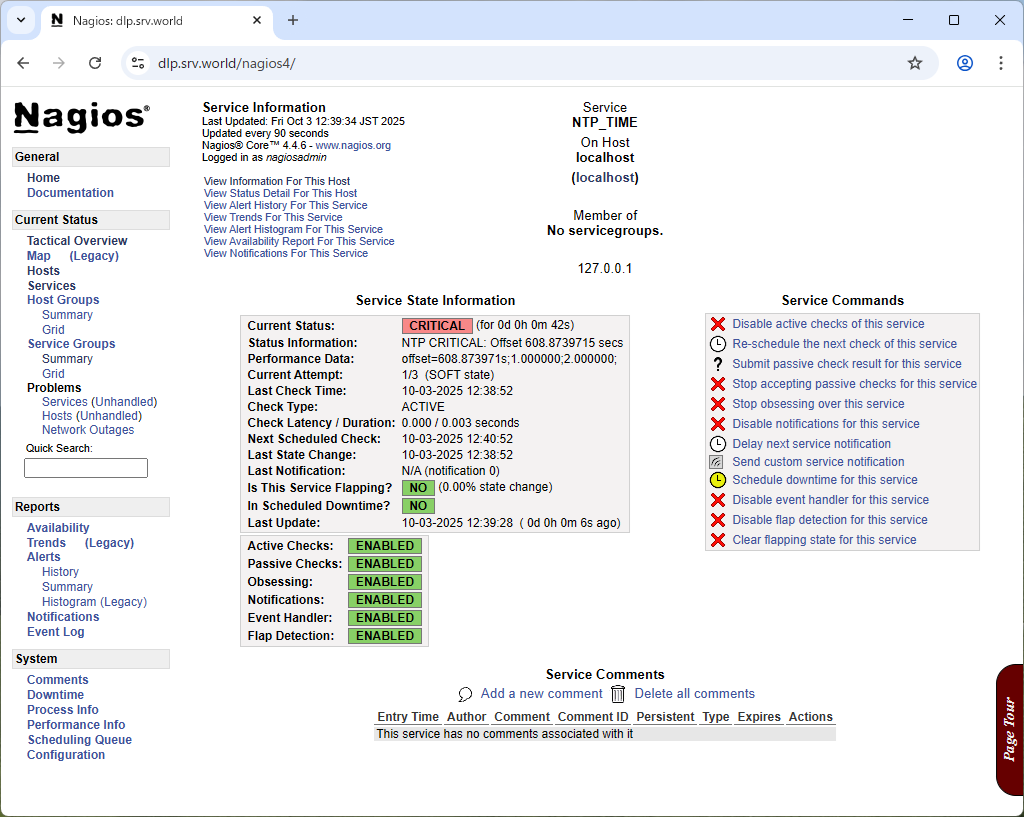Open View Trends For This Service

pos(273,217)
